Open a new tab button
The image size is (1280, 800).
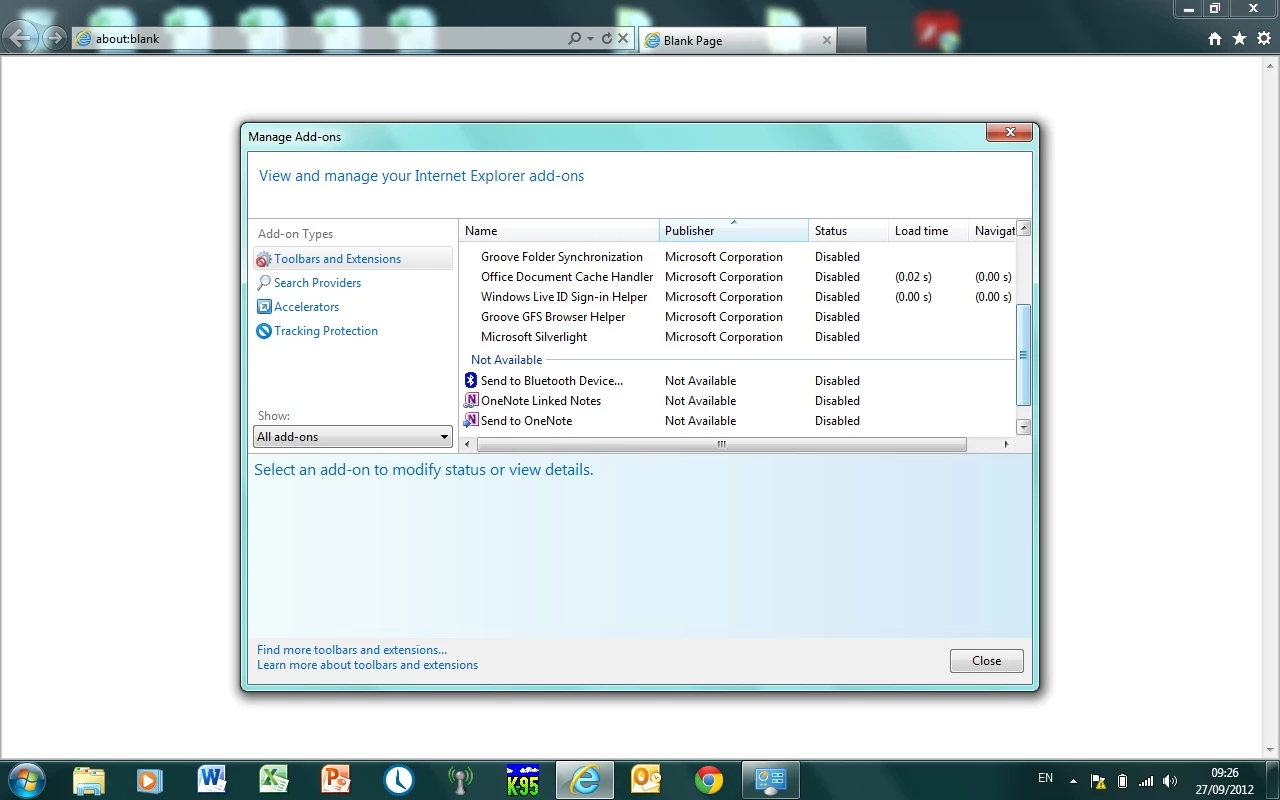pyautogui.click(x=852, y=40)
